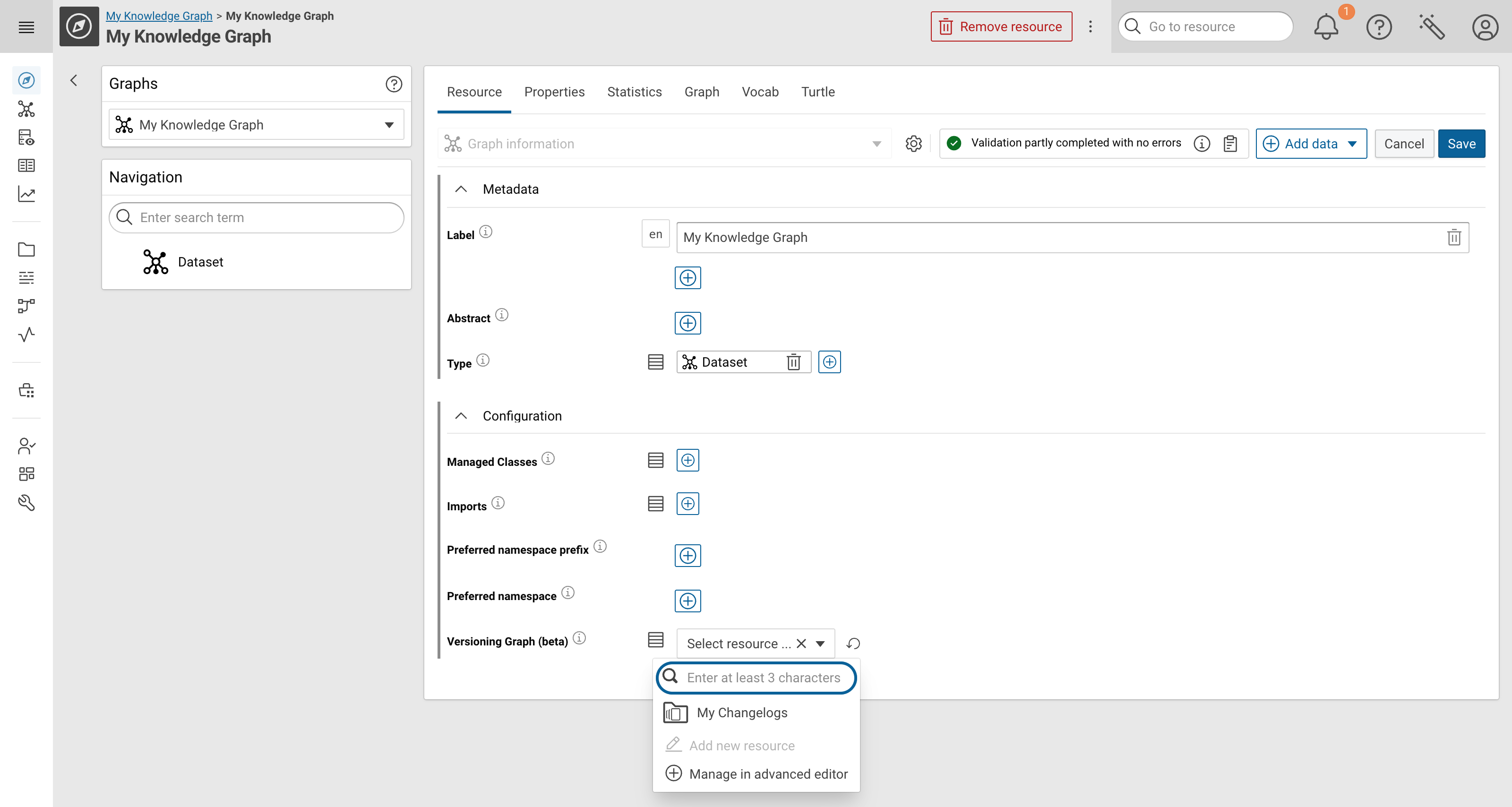Open the book-style vocabulary sidebar icon
Viewport: 1512px width, 807px height.
(26, 165)
